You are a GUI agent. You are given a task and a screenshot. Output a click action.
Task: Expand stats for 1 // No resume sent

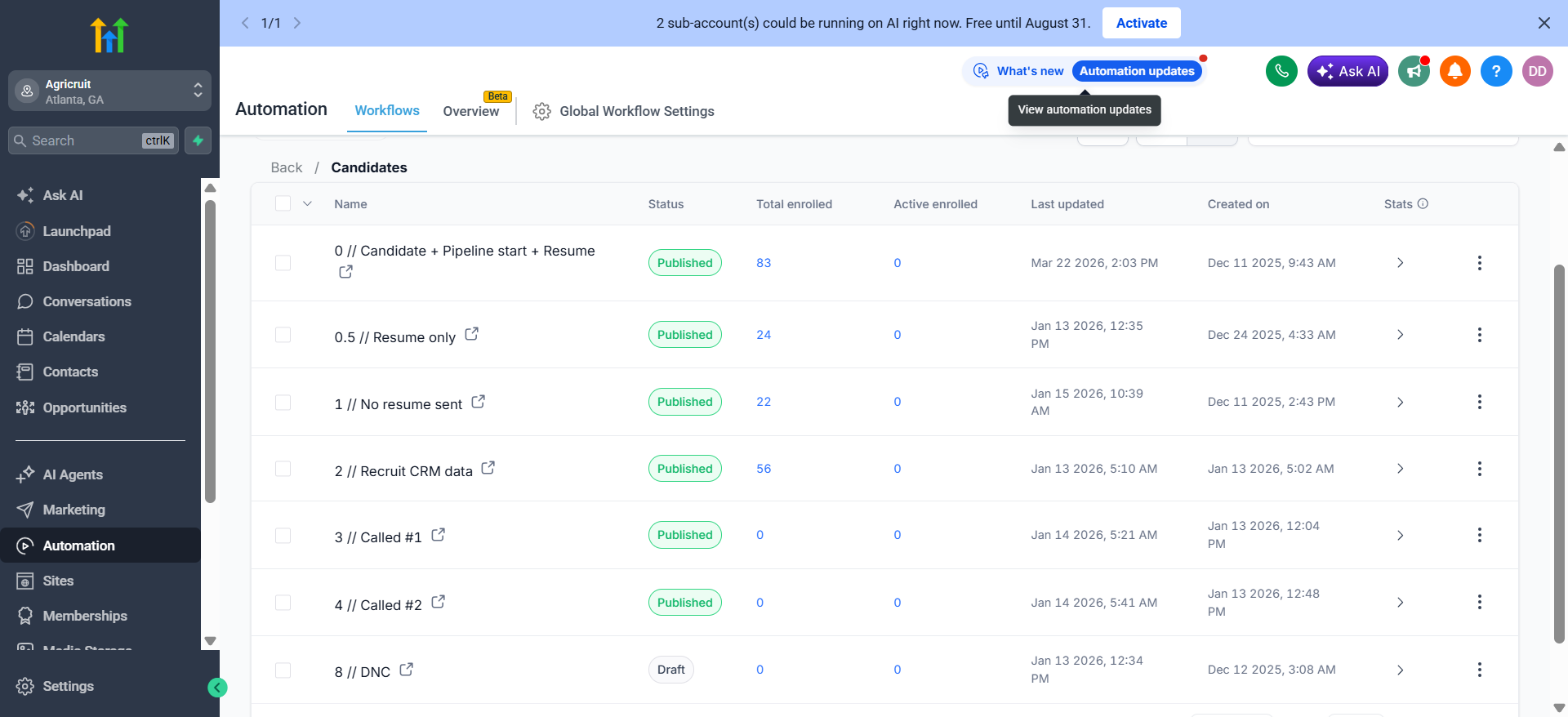pos(1400,402)
